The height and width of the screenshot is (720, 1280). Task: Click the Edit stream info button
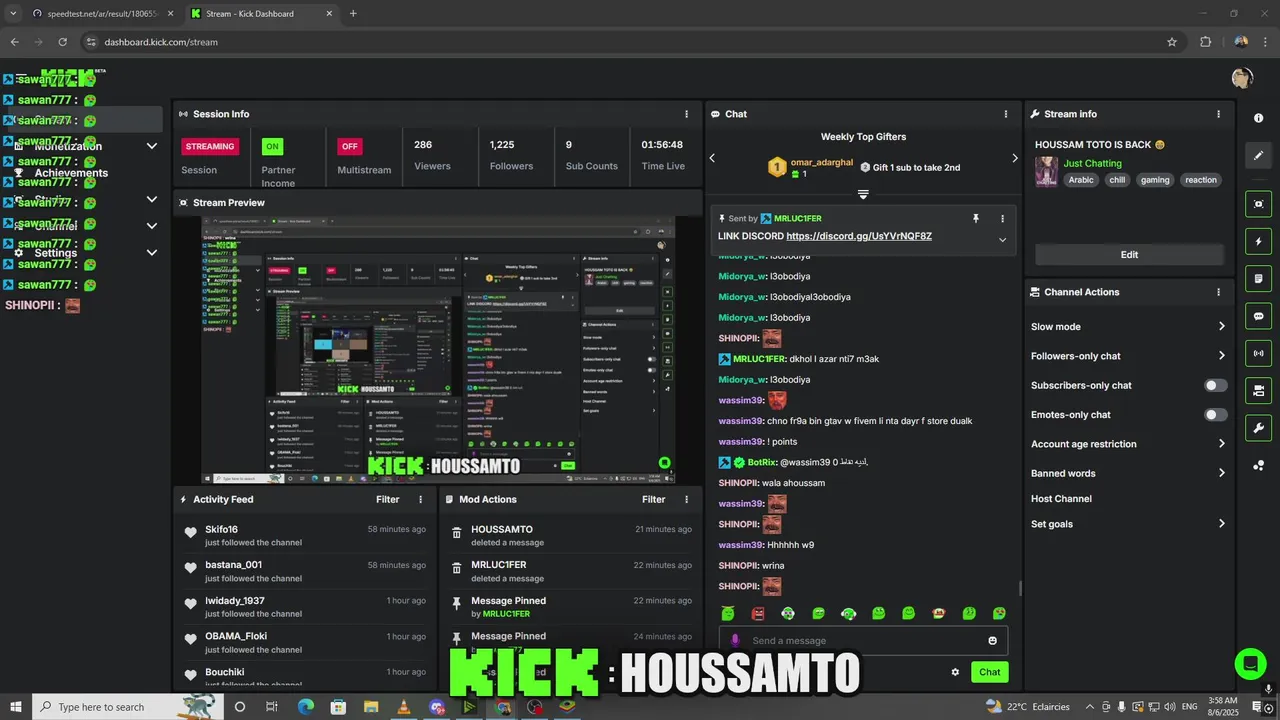[1129, 255]
